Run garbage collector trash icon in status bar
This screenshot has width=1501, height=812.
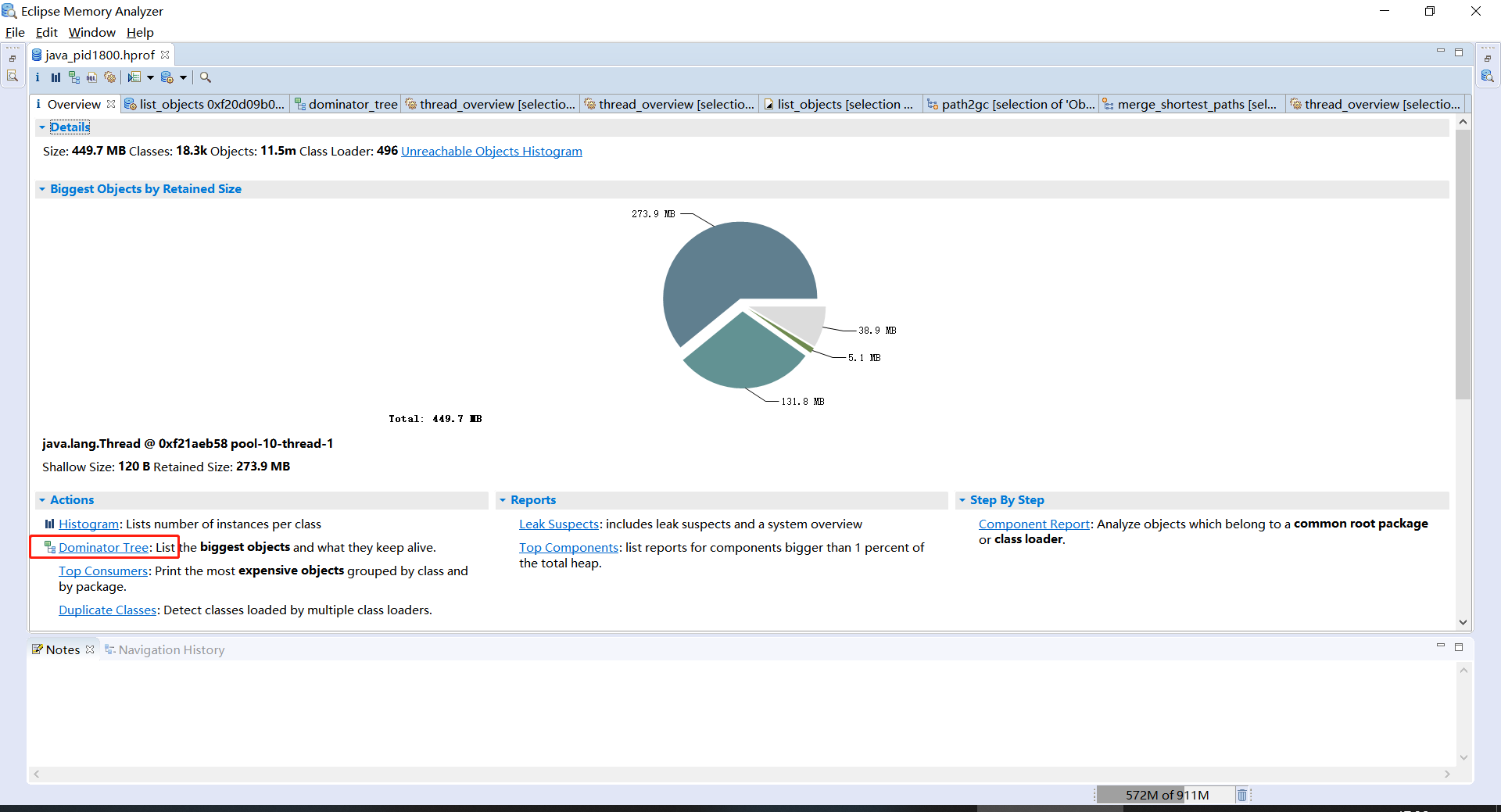click(x=1241, y=795)
